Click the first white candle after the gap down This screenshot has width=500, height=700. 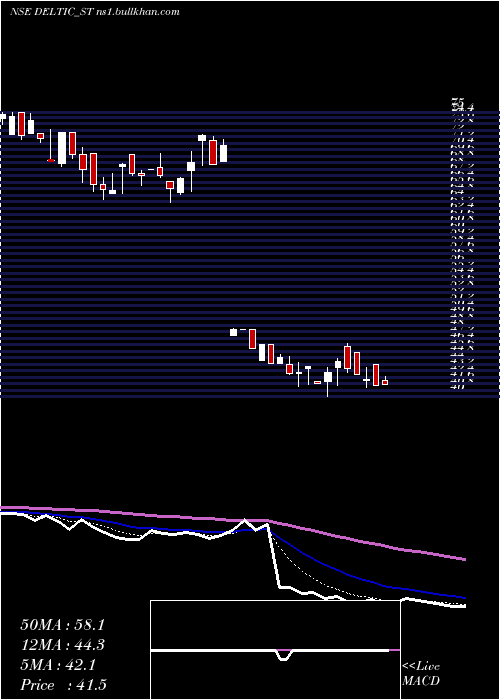coord(233,332)
